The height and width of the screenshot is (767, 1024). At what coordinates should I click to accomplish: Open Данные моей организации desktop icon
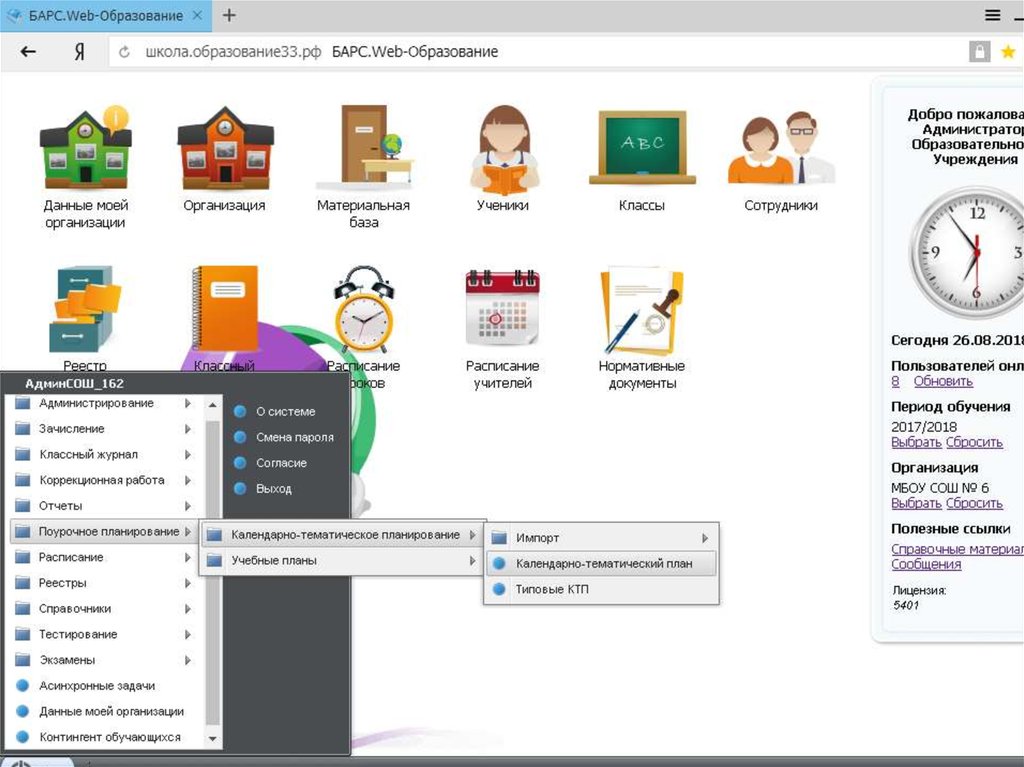(x=85, y=149)
